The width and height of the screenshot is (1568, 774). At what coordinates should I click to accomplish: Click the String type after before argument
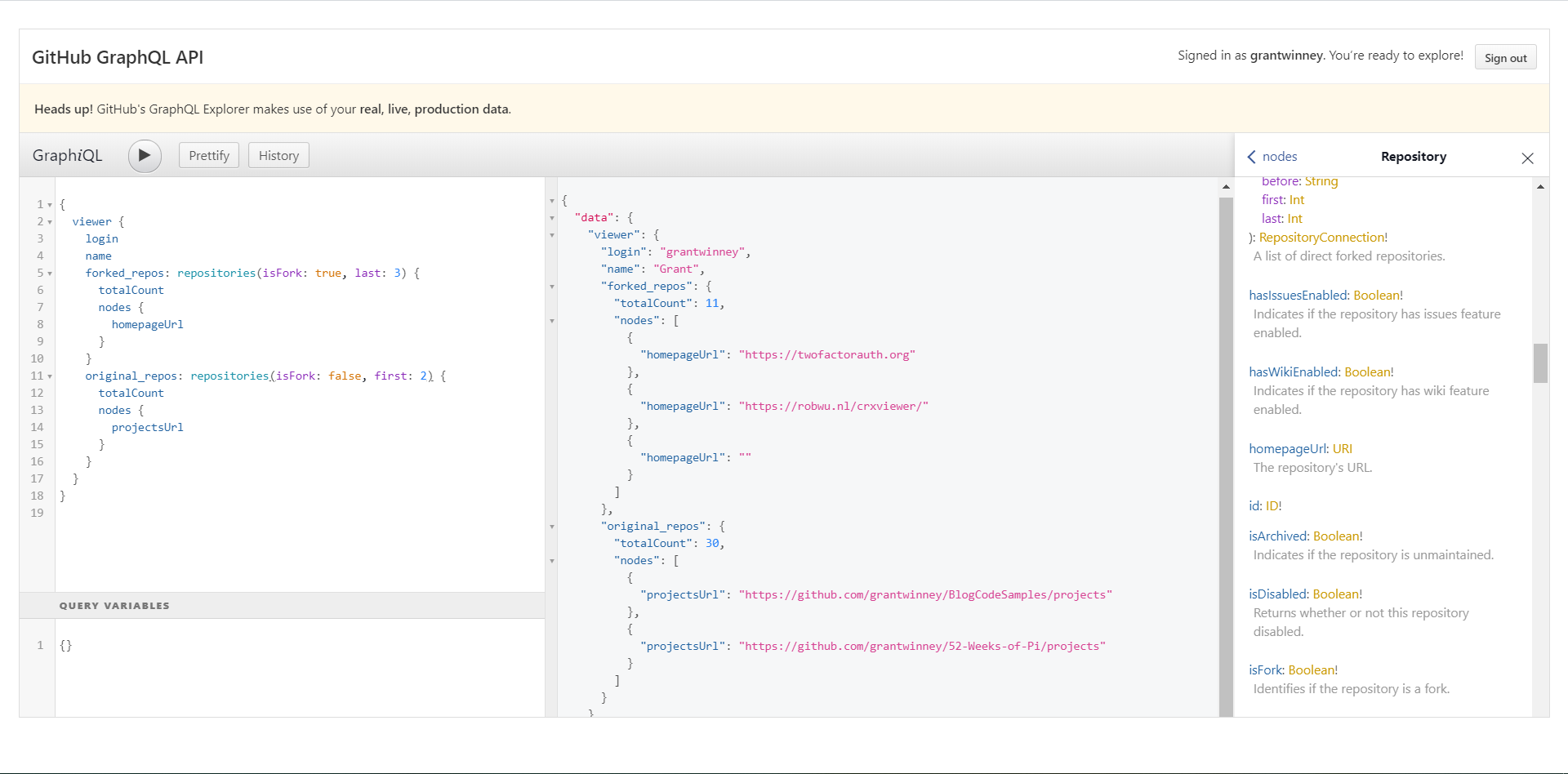pyautogui.click(x=1321, y=181)
